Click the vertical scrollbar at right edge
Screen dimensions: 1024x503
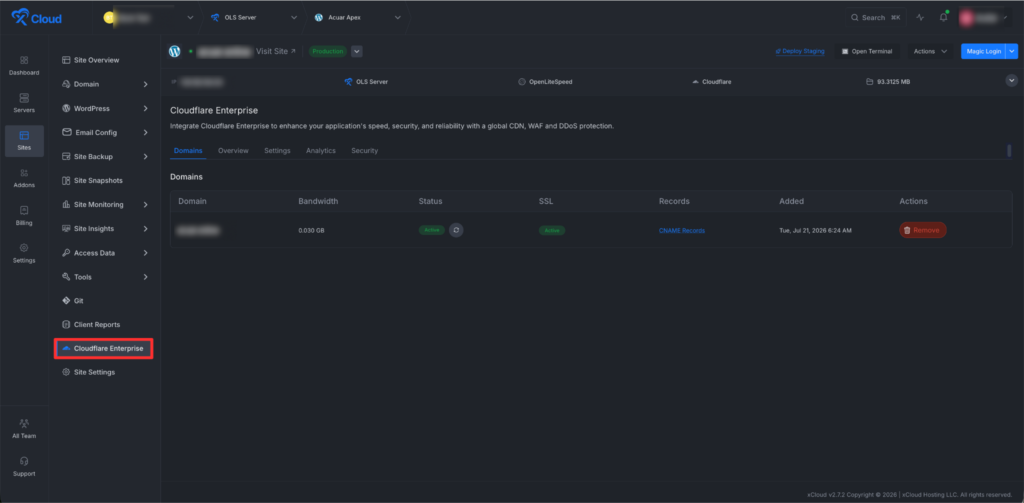[x=1009, y=151]
